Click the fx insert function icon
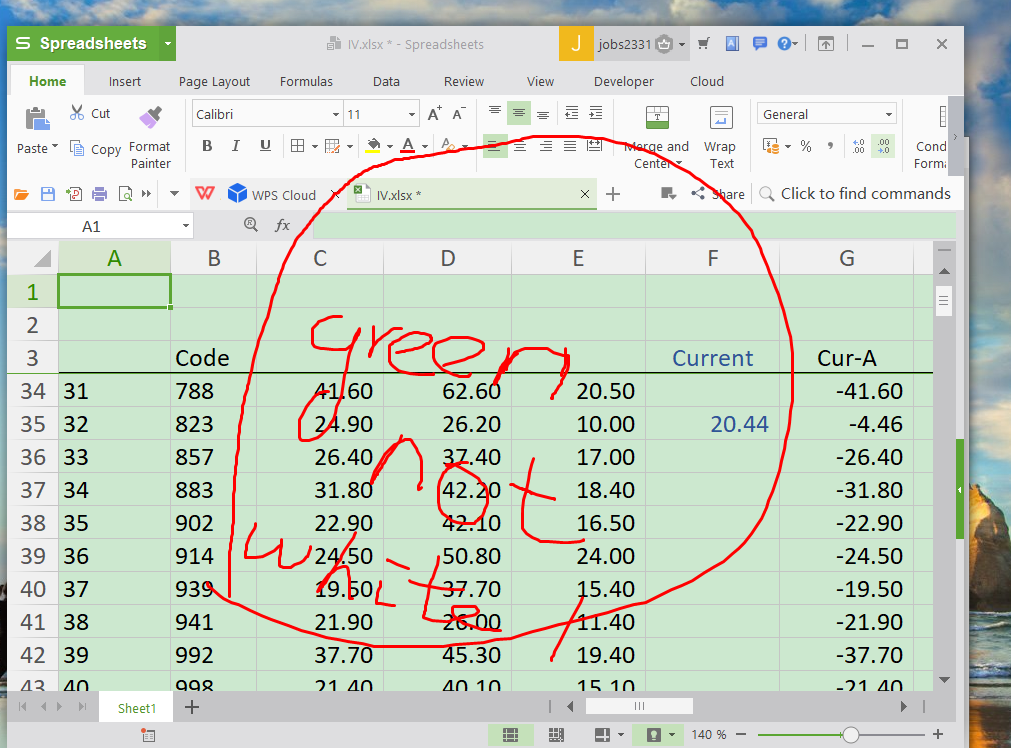This screenshot has height=748, width=1011. coord(283,225)
